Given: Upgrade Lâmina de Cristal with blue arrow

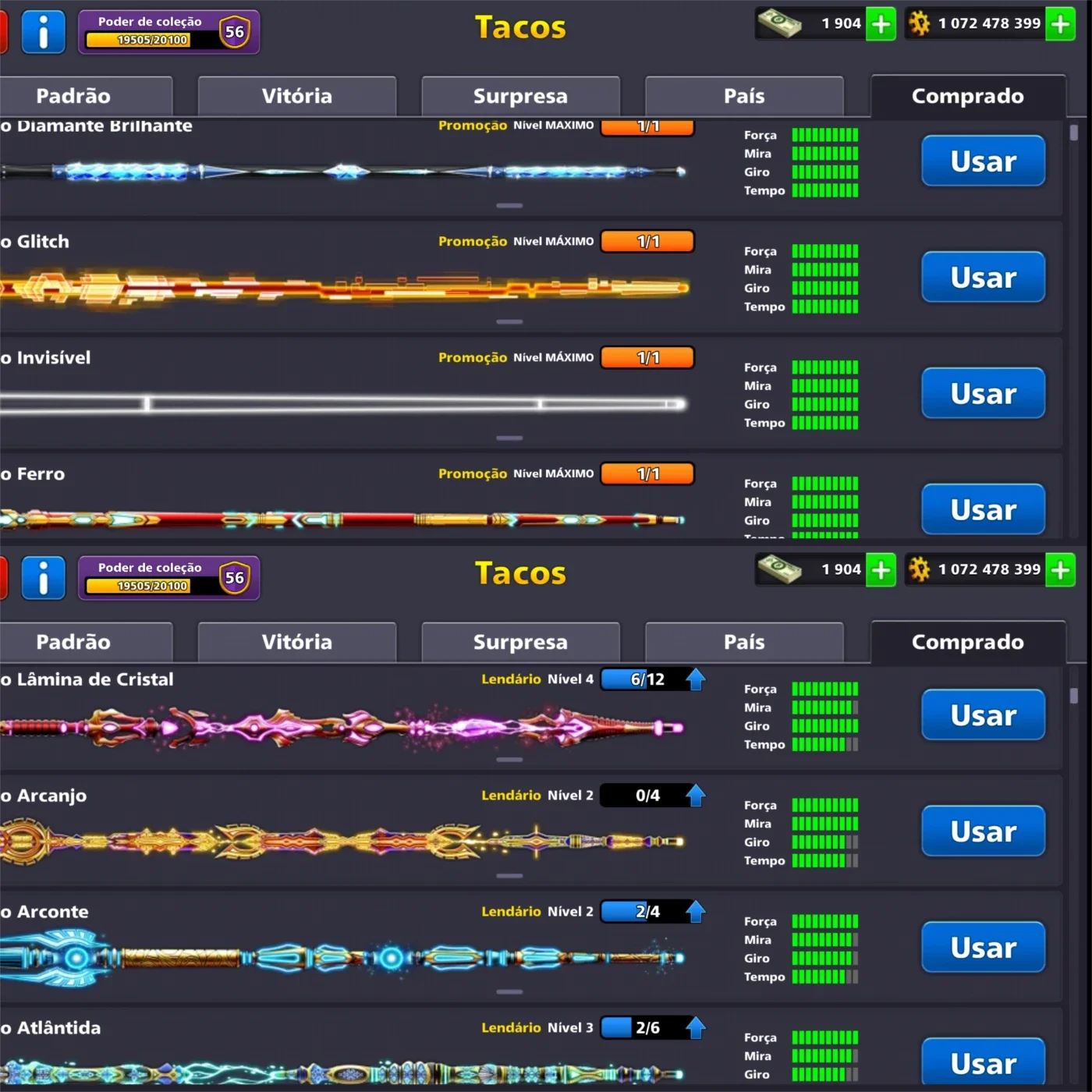Looking at the screenshot, I should 696,679.
